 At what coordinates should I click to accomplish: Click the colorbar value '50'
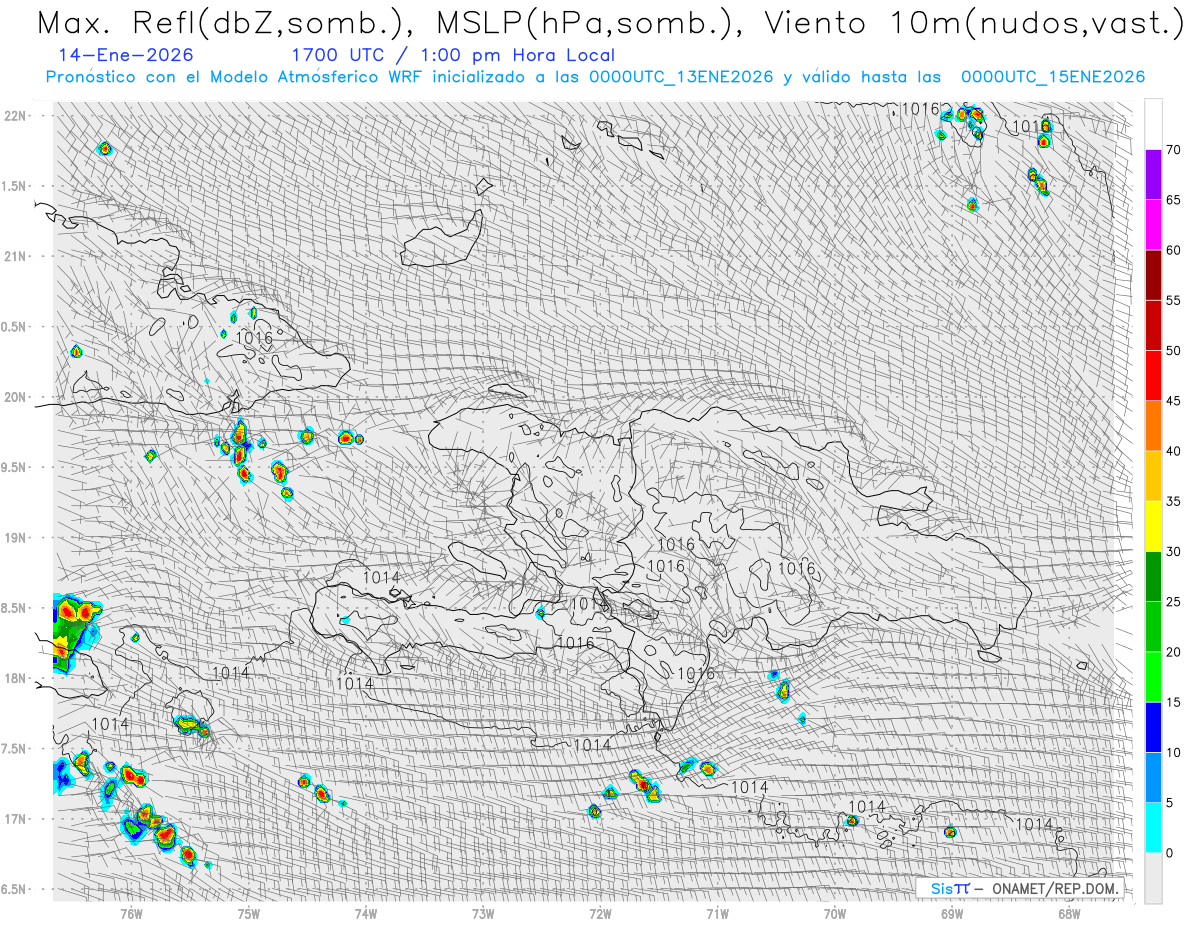pyautogui.click(x=1173, y=351)
